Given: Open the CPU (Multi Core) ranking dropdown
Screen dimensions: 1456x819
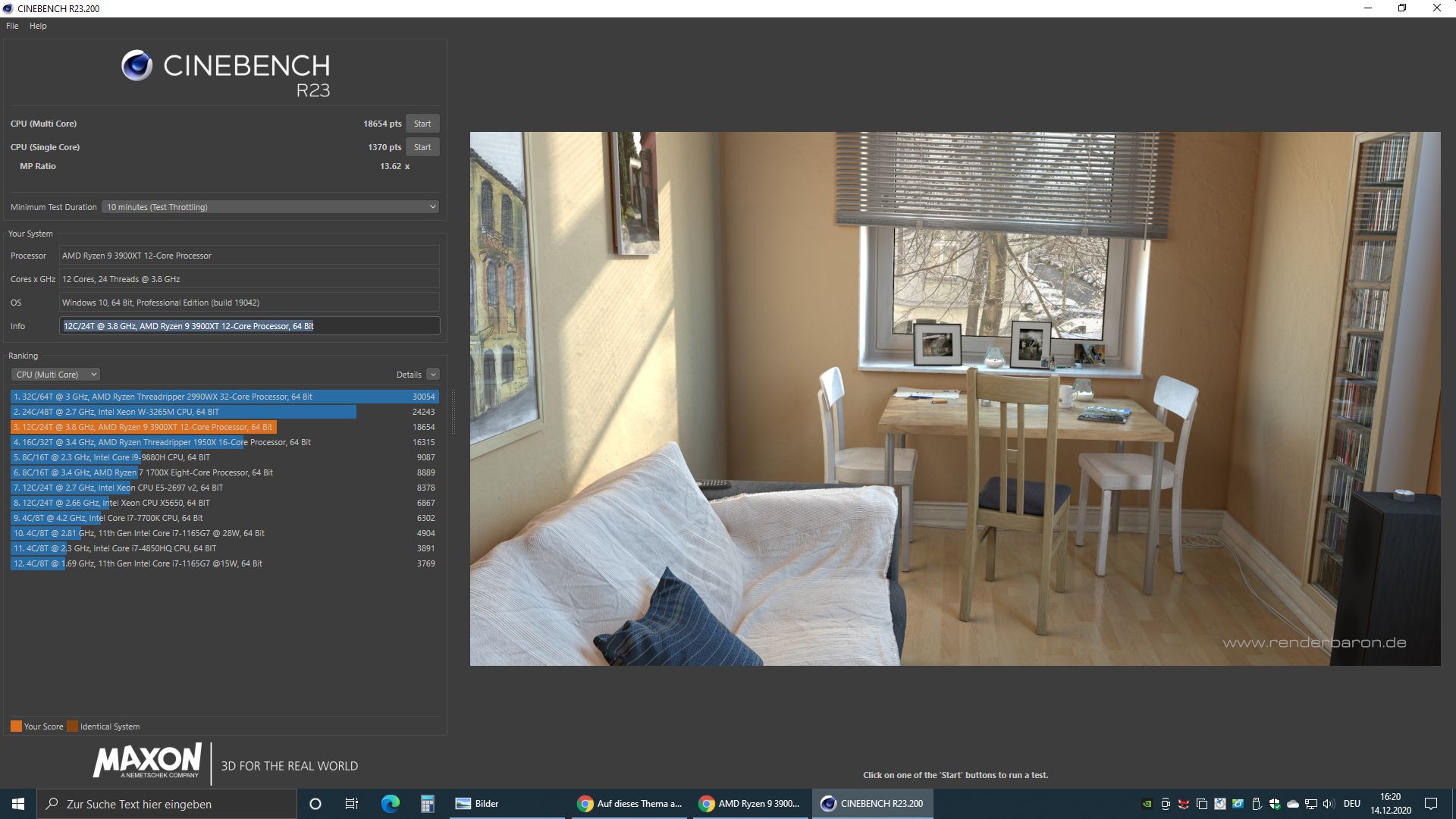Looking at the screenshot, I should [56, 375].
